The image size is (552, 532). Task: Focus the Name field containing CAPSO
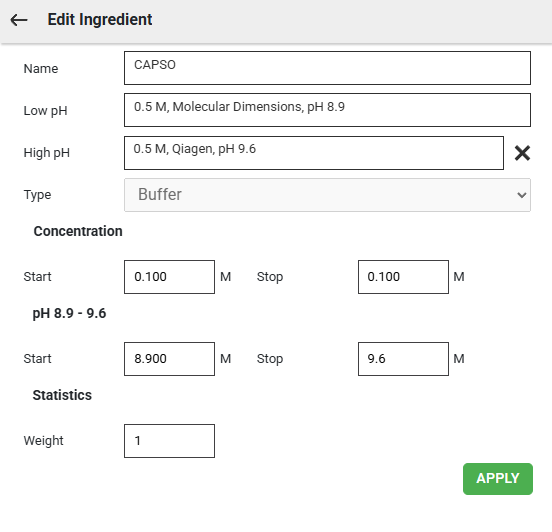(x=327, y=68)
